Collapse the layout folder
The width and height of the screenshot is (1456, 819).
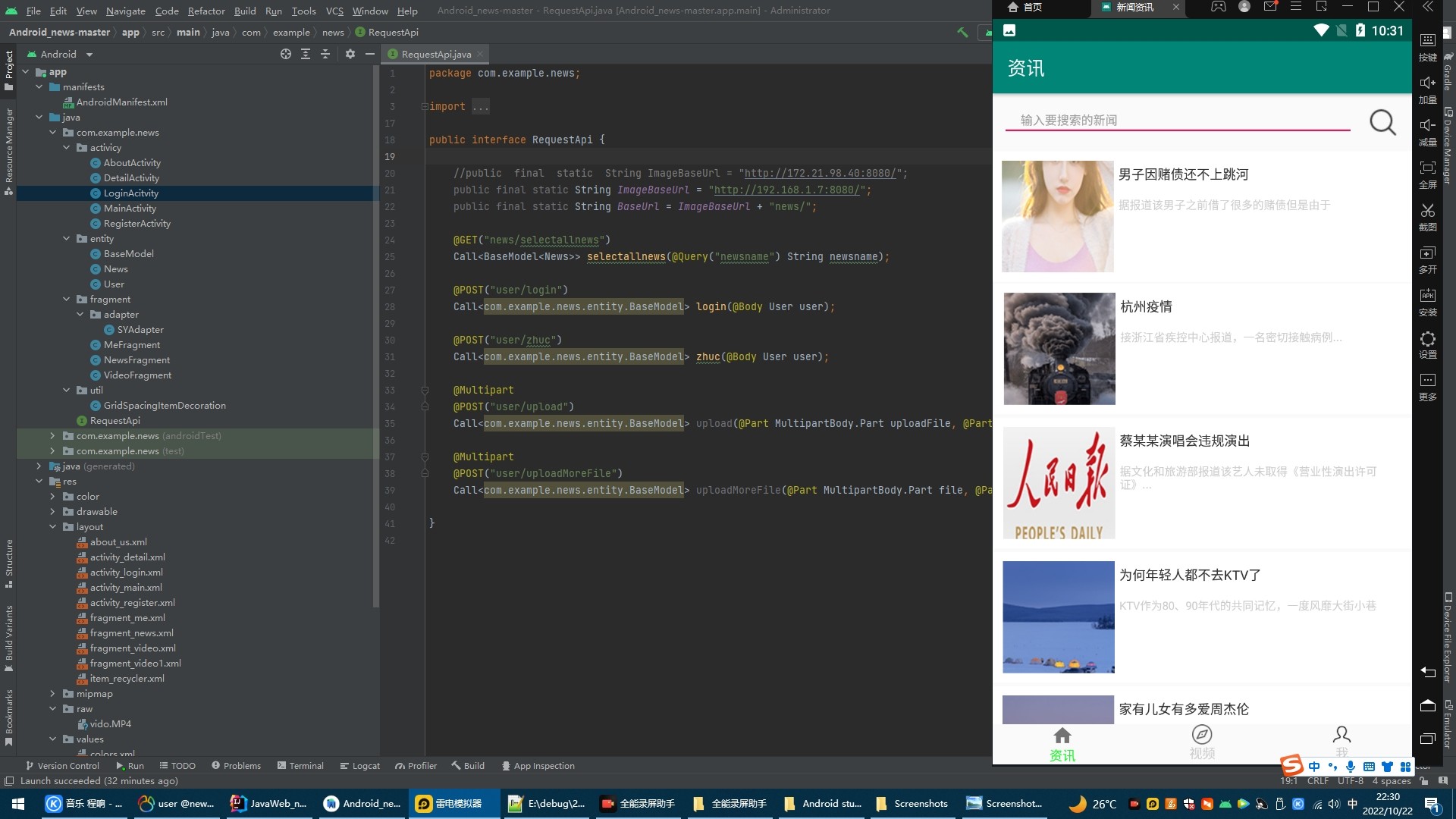tap(53, 526)
